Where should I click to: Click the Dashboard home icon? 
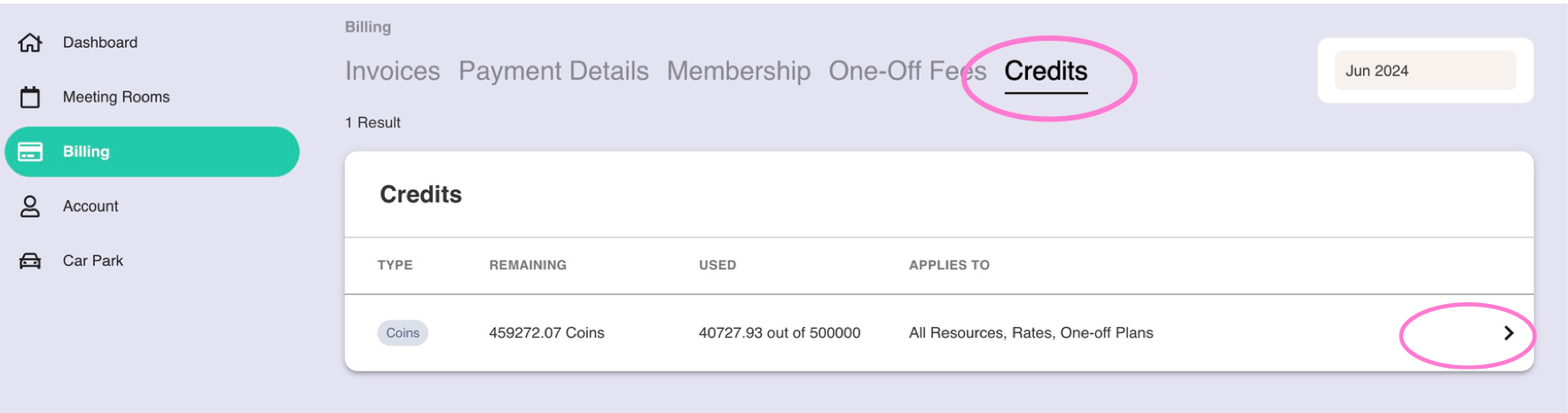coord(30,43)
